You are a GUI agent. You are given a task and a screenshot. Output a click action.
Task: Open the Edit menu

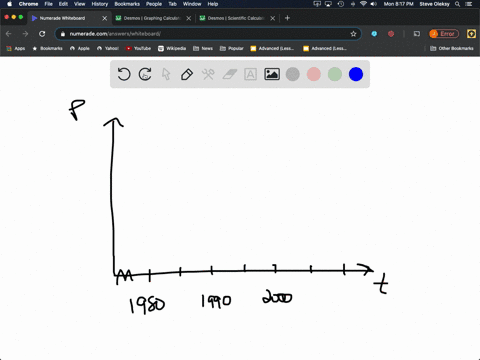pyautogui.click(x=63, y=4)
